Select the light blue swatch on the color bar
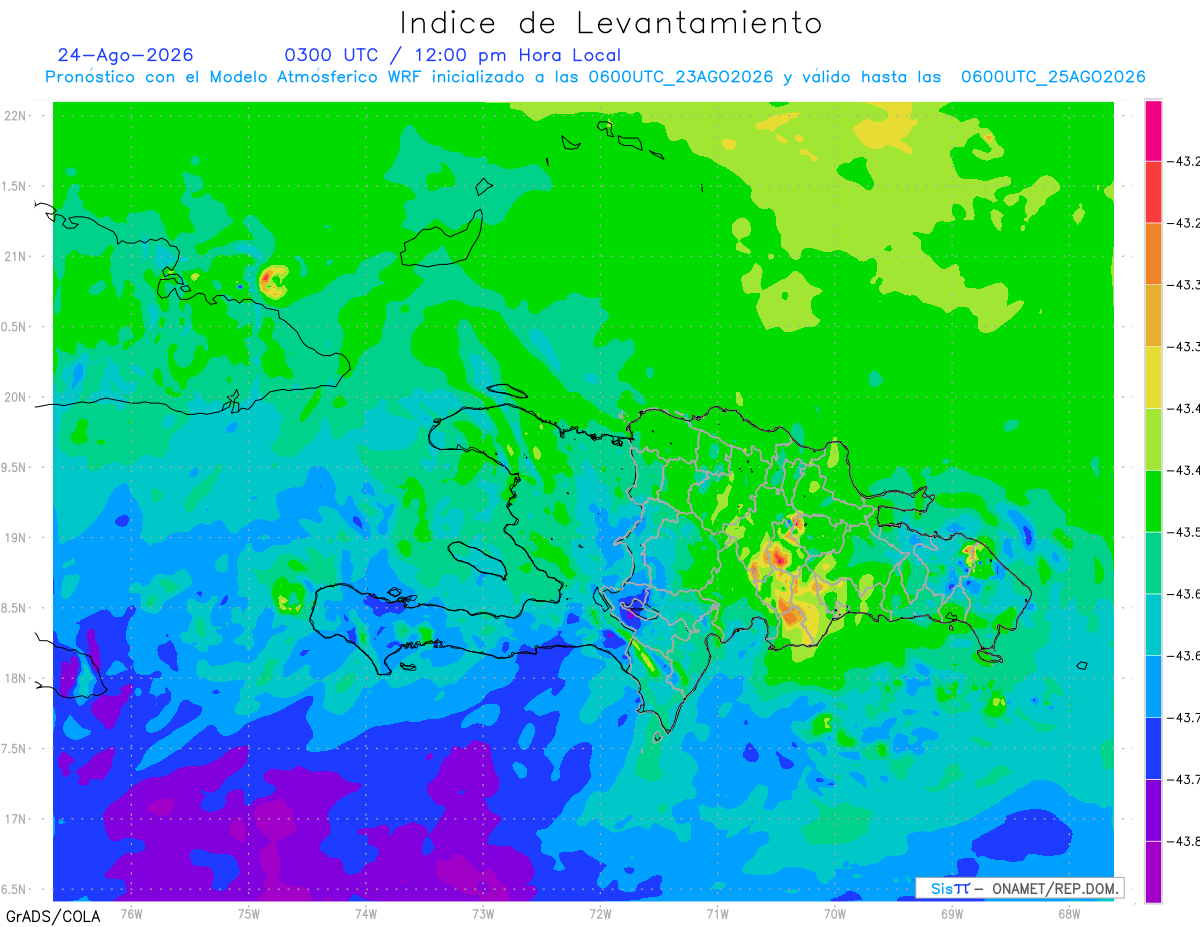1200x927 pixels. click(x=1153, y=686)
